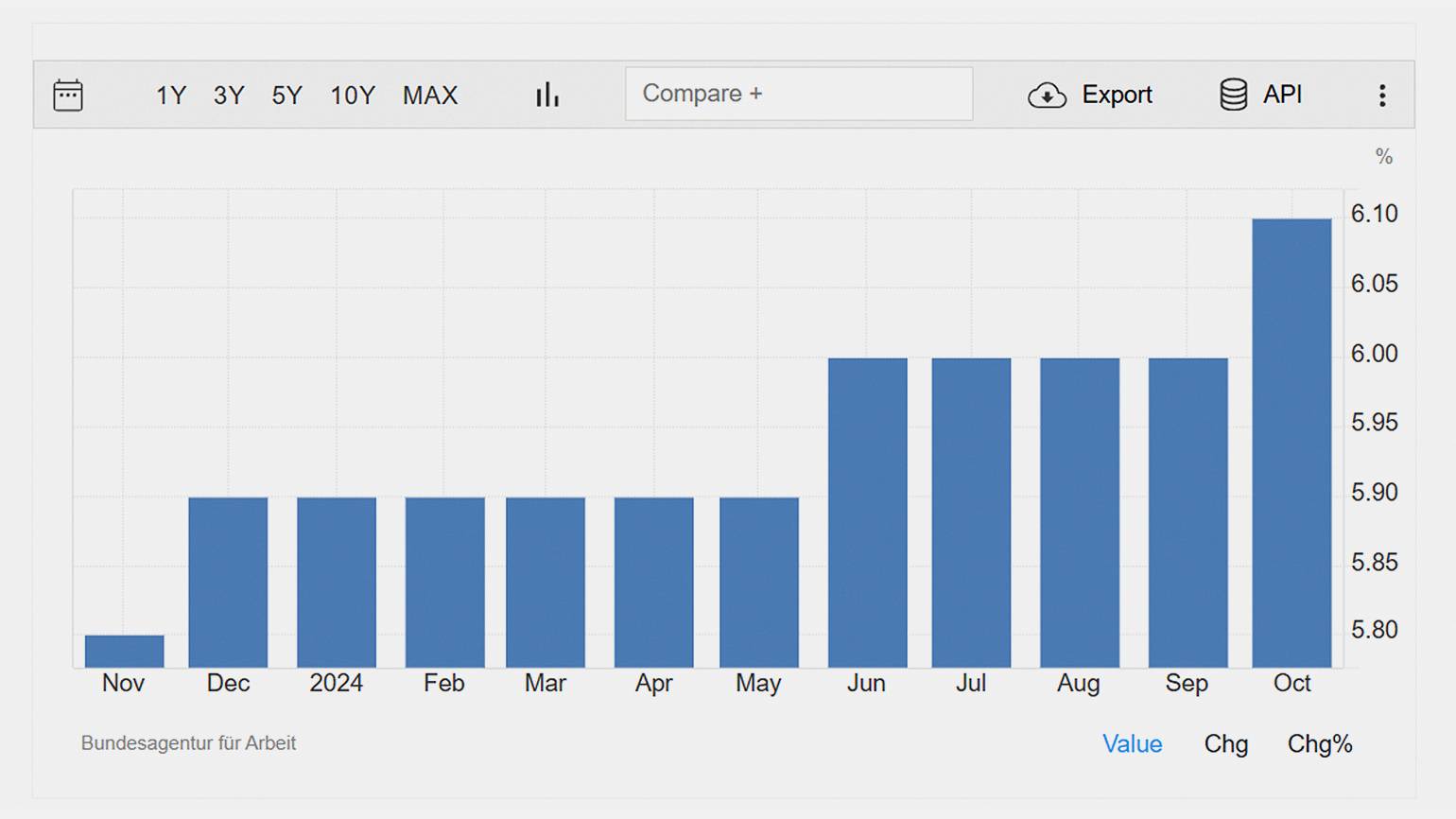Click the Oct x-axis label
The image size is (1456, 819).
point(1292,684)
